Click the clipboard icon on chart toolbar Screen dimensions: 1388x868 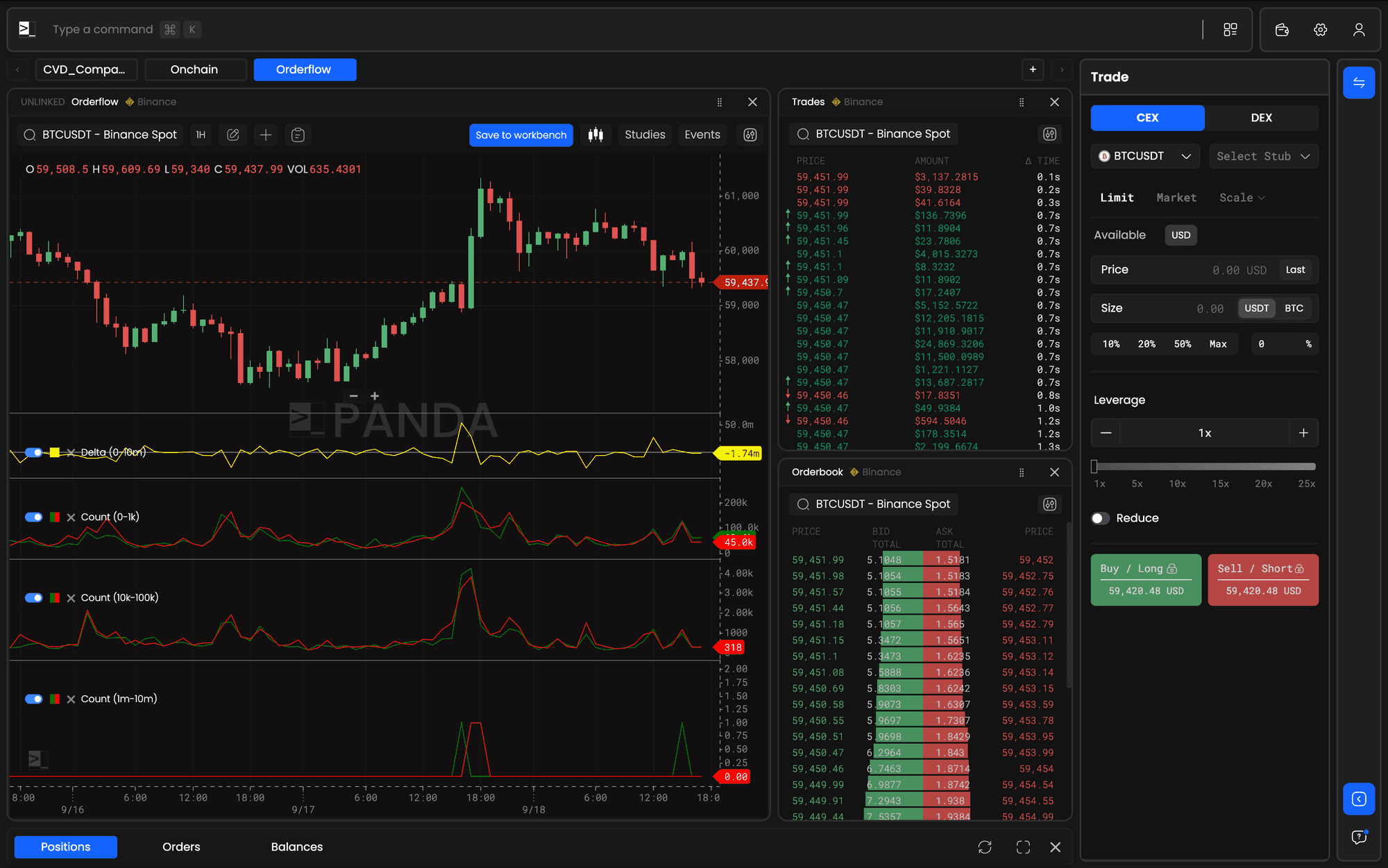pos(298,135)
